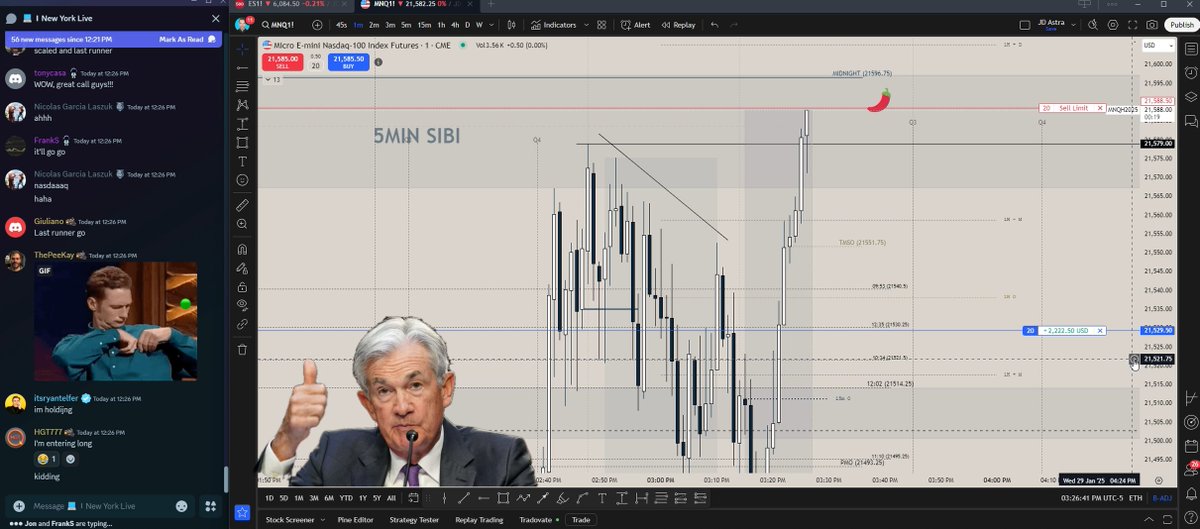Switch to the 4h timeframe
The height and width of the screenshot is (529, 1200).
(x=455, y=25)
